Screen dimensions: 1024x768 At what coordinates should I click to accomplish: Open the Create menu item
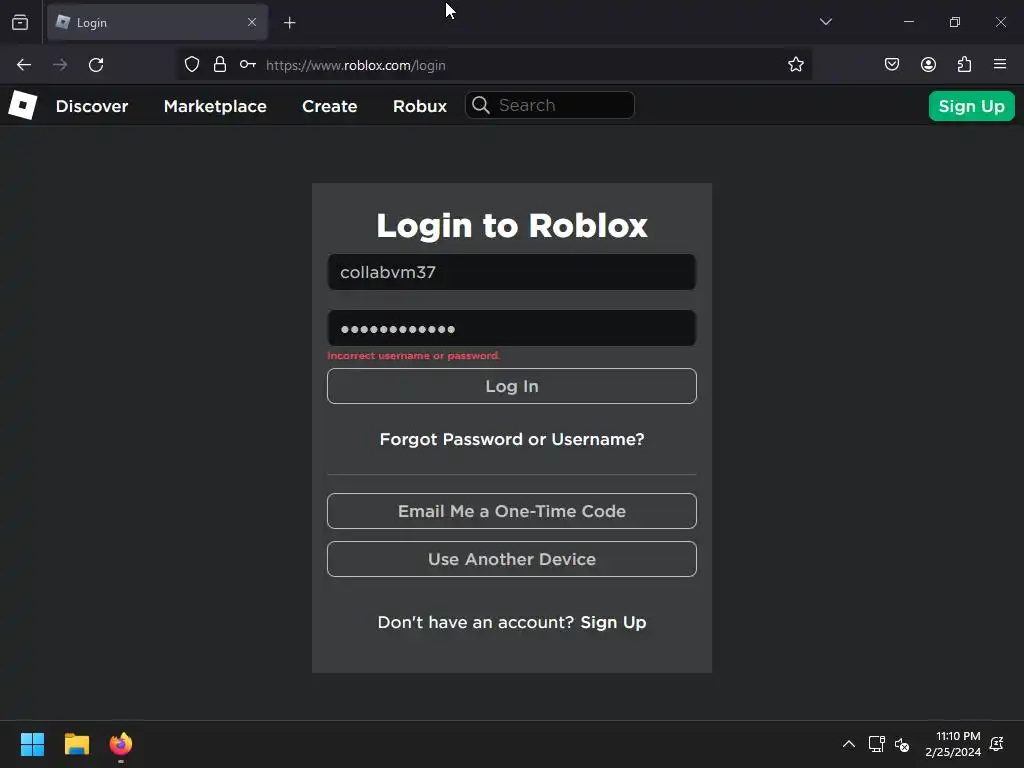(x=330, y=106)
